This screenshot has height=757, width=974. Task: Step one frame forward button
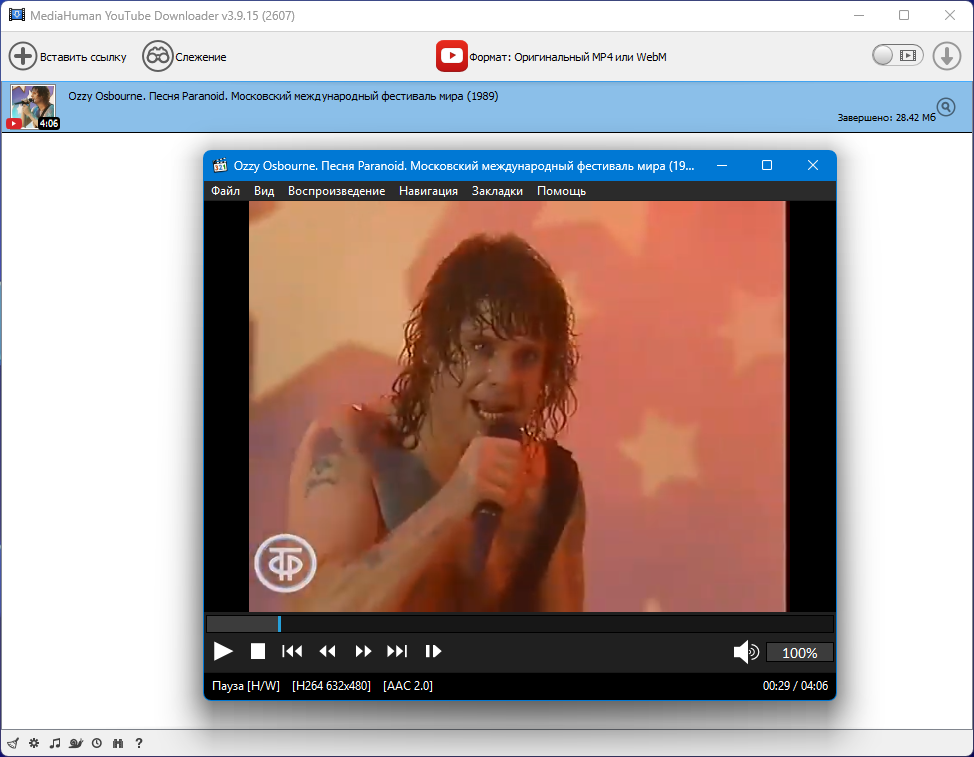tap(433, 651)
